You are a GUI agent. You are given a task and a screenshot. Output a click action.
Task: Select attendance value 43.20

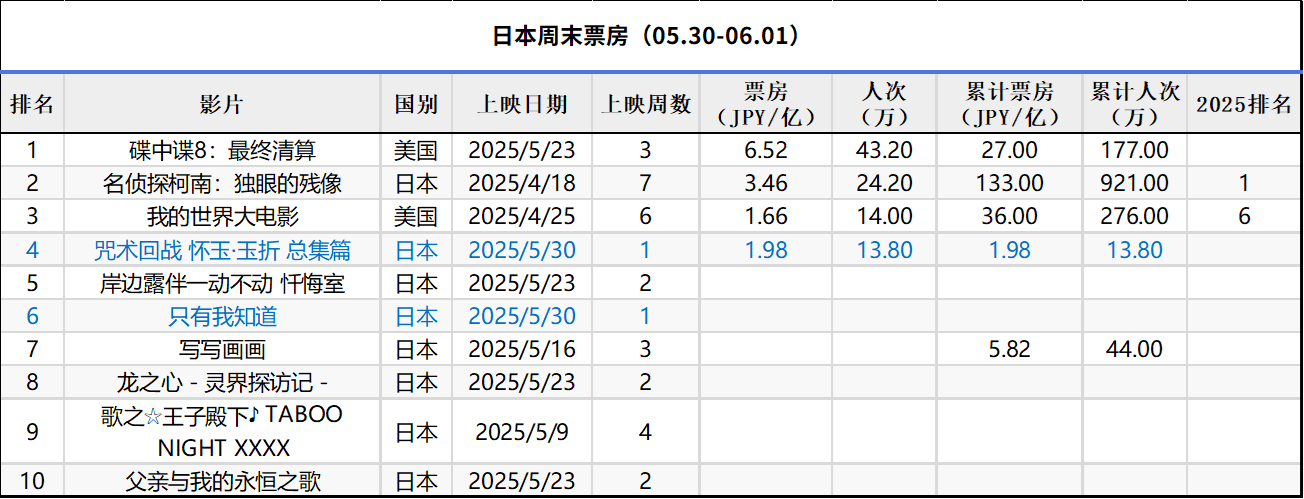tap(884, 151)
